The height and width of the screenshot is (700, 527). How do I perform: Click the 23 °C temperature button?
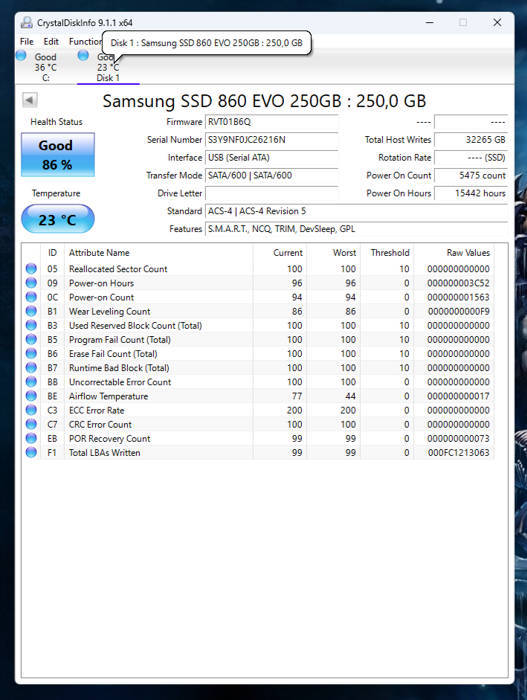[58, 219]
